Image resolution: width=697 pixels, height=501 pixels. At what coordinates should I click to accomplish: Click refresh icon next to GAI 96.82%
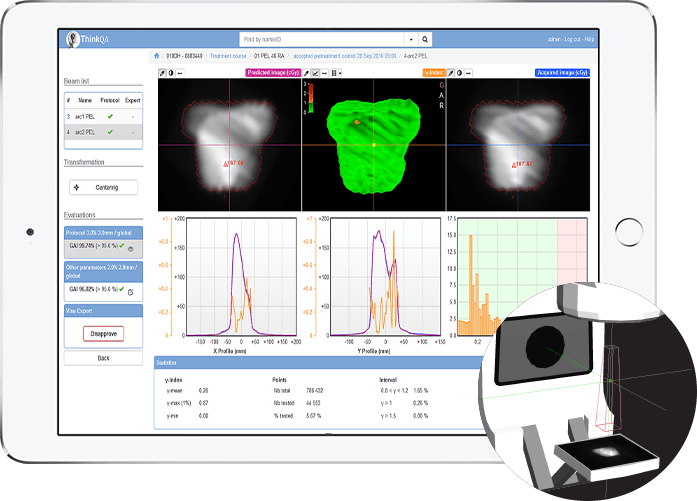[x=131, y=291]
